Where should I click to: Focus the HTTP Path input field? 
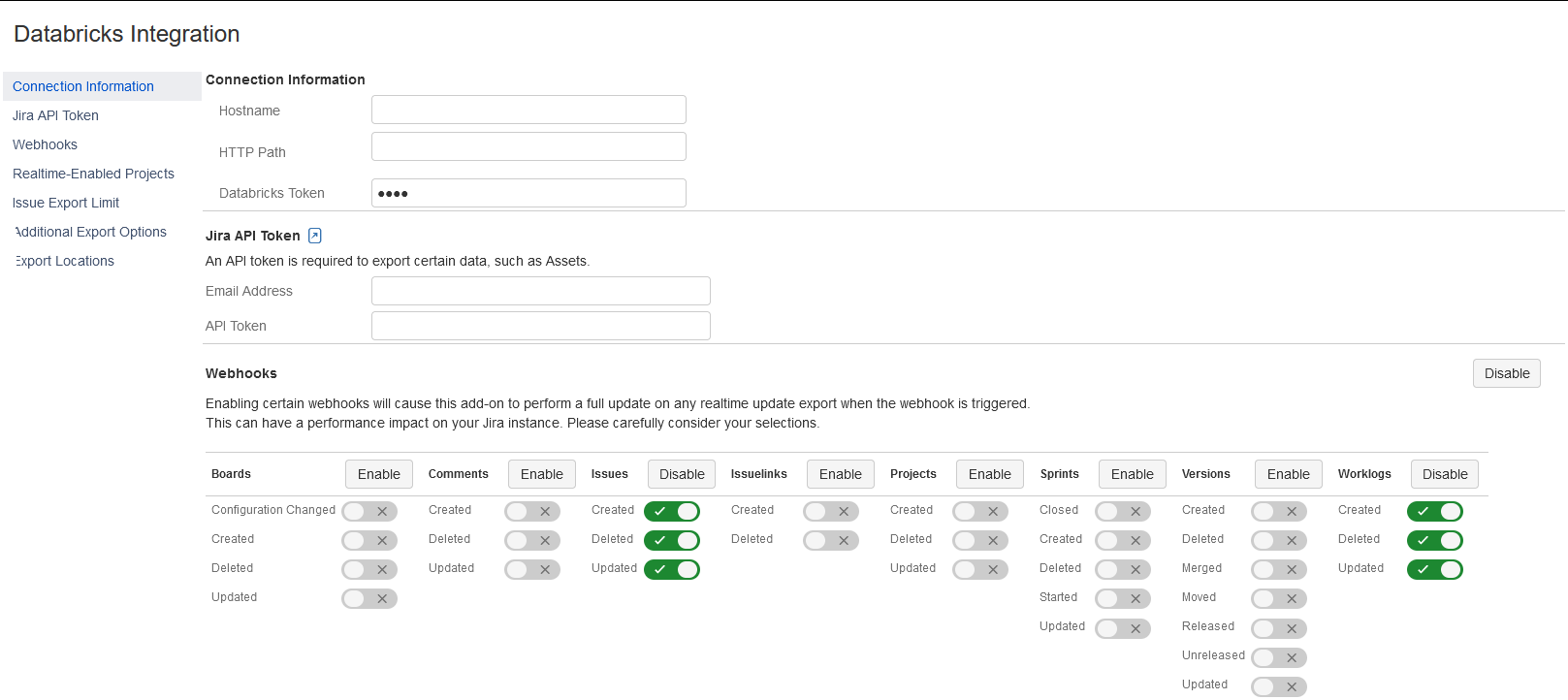528,146
